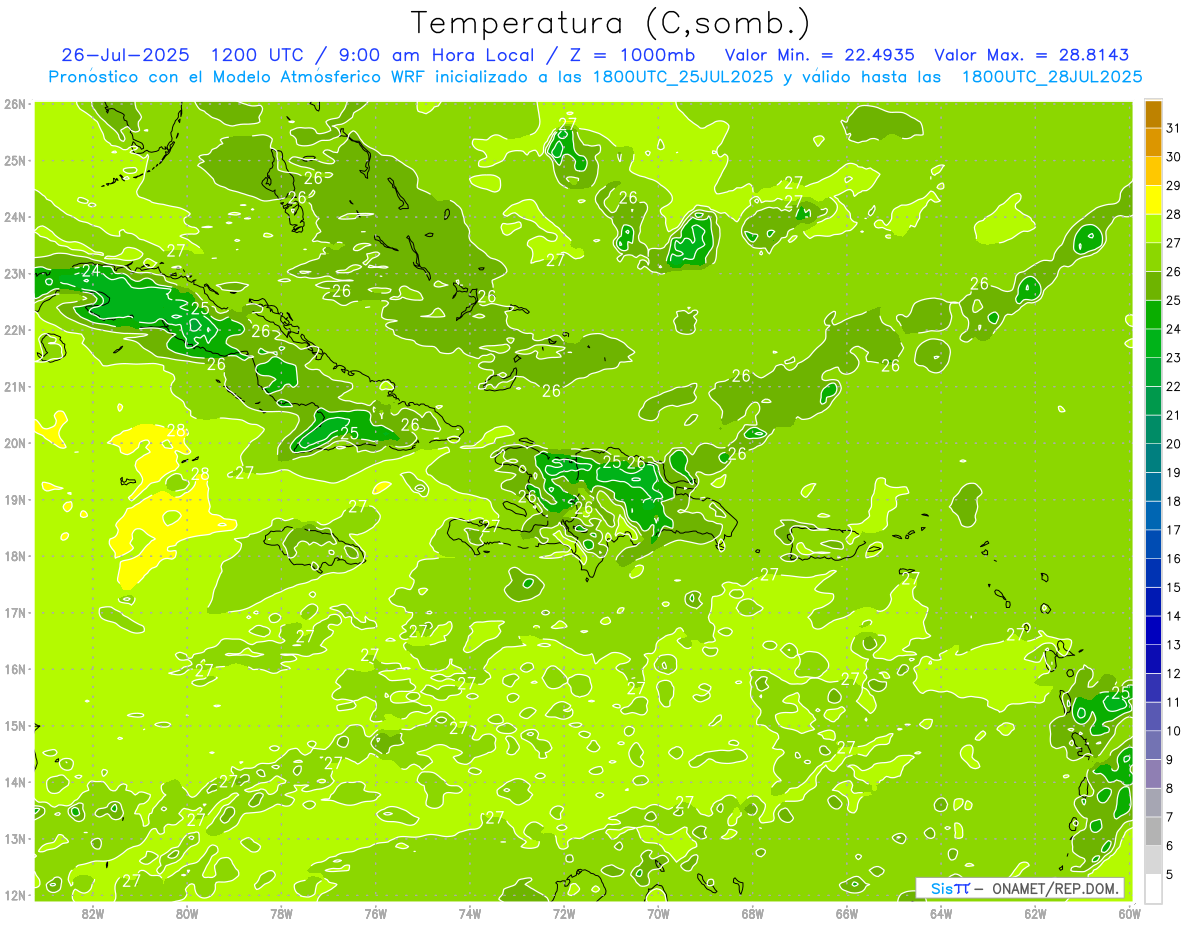Click the '18N' latitude axis label

[15, 556]
